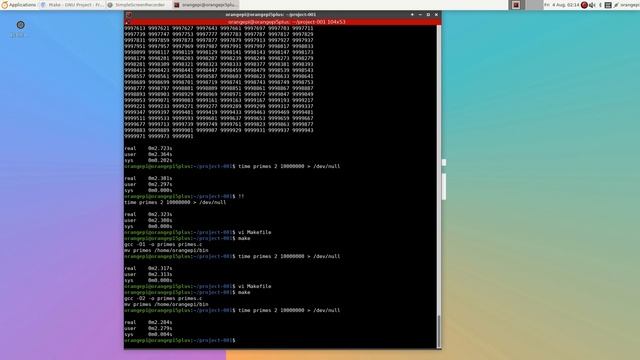
Task: Click the small icon at the left of the red tab bar
Action: point(127,22)
